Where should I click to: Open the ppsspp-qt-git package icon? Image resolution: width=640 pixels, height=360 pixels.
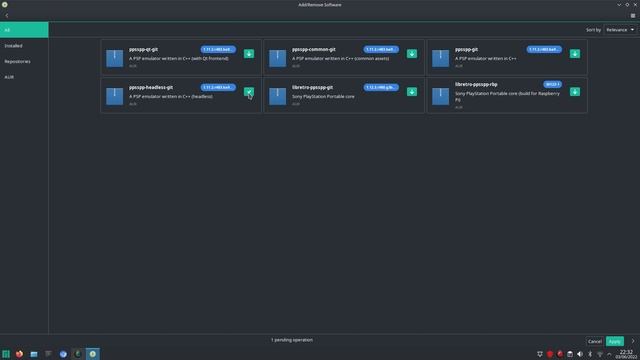click(115, 58)
